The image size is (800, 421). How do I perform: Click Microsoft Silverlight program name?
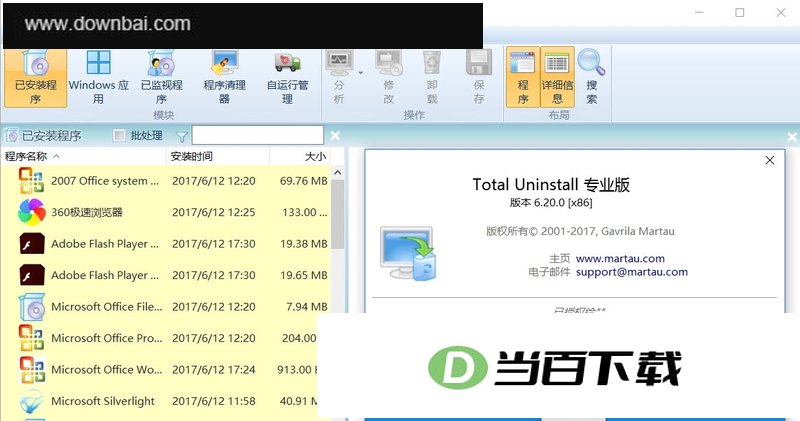(103, 401)
